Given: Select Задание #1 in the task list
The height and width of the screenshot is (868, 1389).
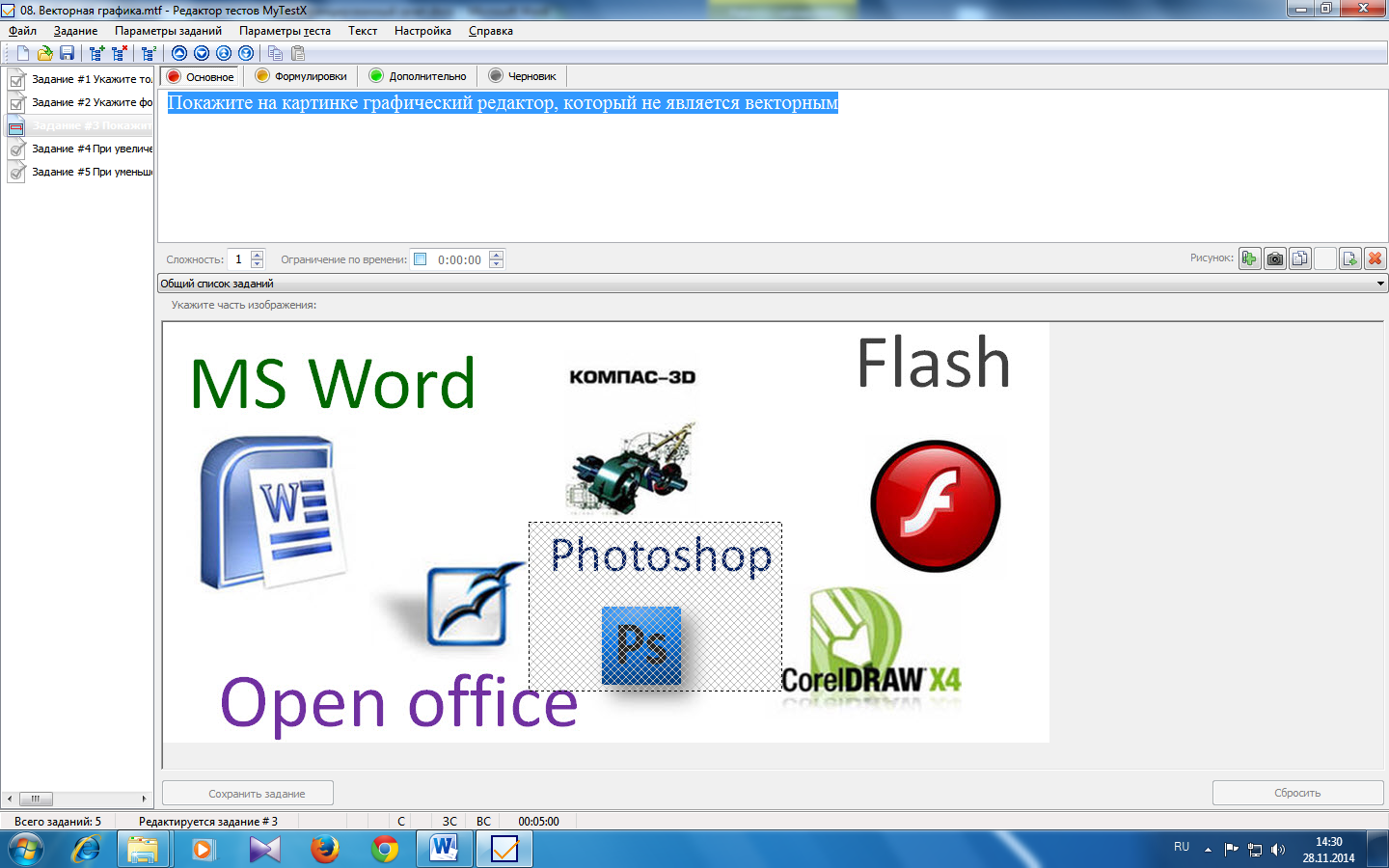Looking at the screenshot, I should click(80, 79).
